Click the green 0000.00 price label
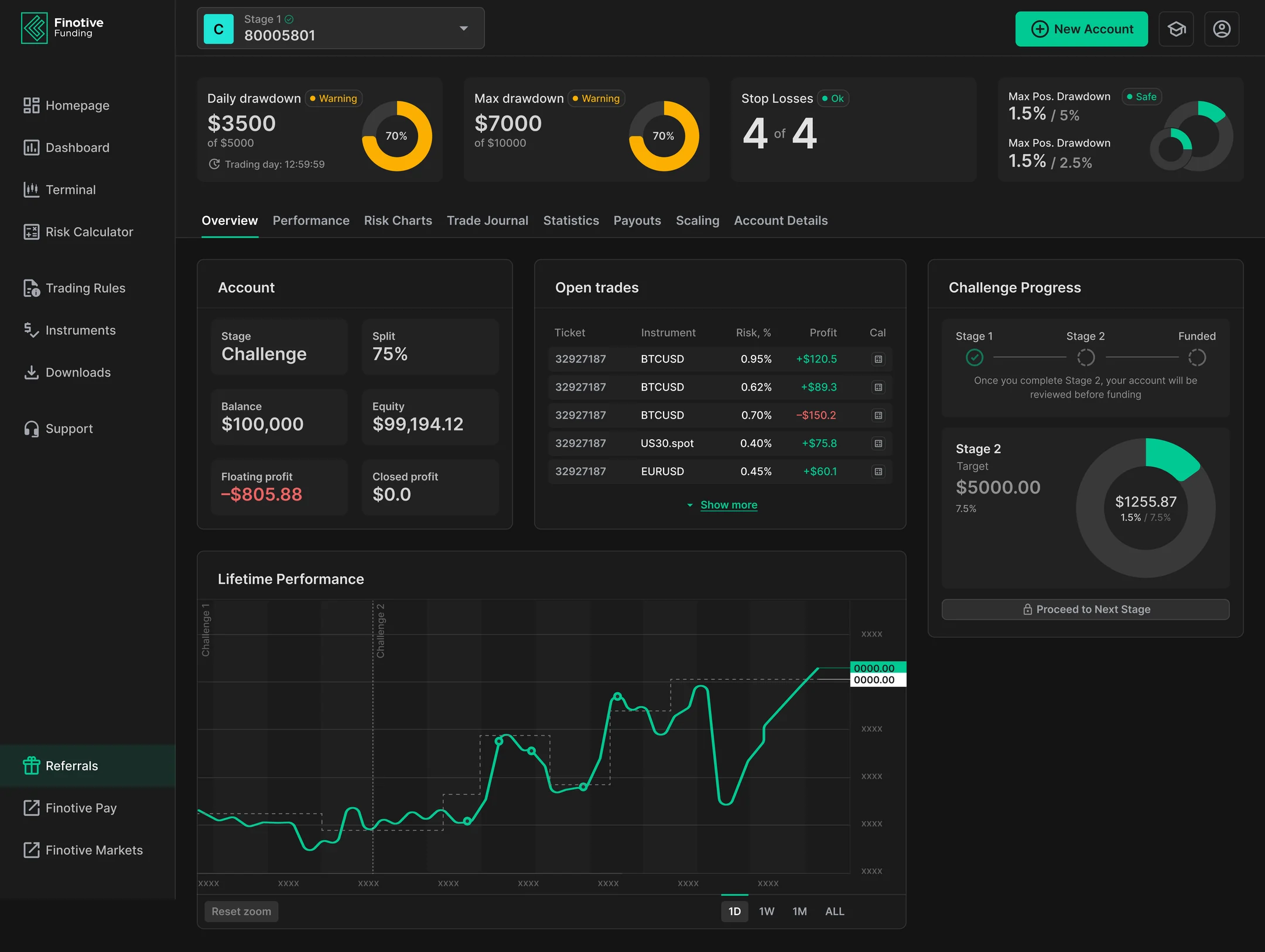1265x952 pixels. [x=878, y=667]
